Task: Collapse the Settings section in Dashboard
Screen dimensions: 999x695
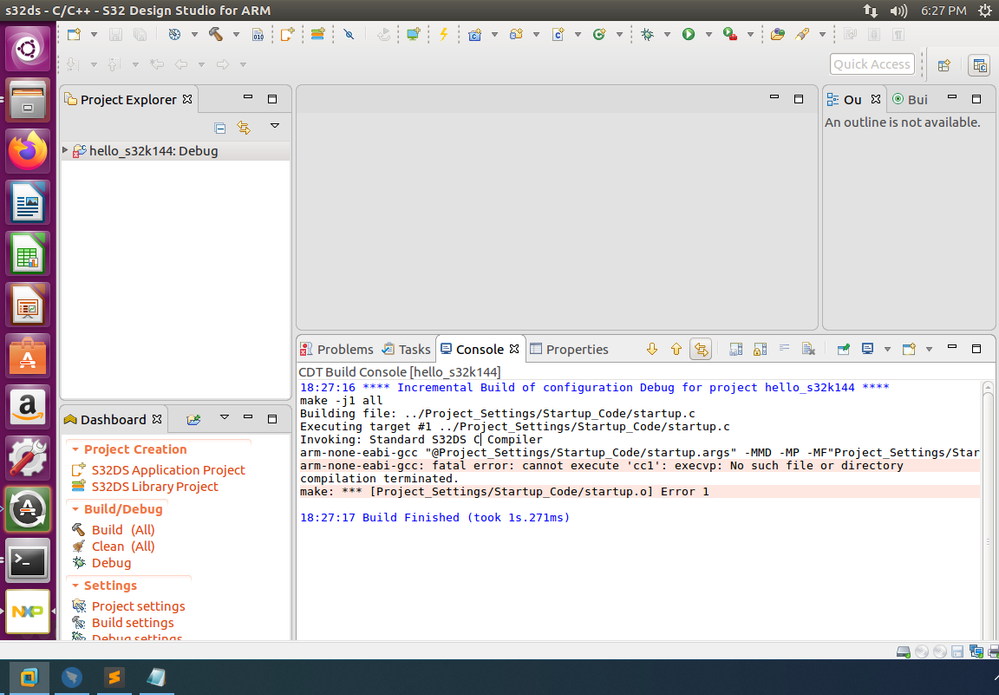Action: (x=75, y=586)
